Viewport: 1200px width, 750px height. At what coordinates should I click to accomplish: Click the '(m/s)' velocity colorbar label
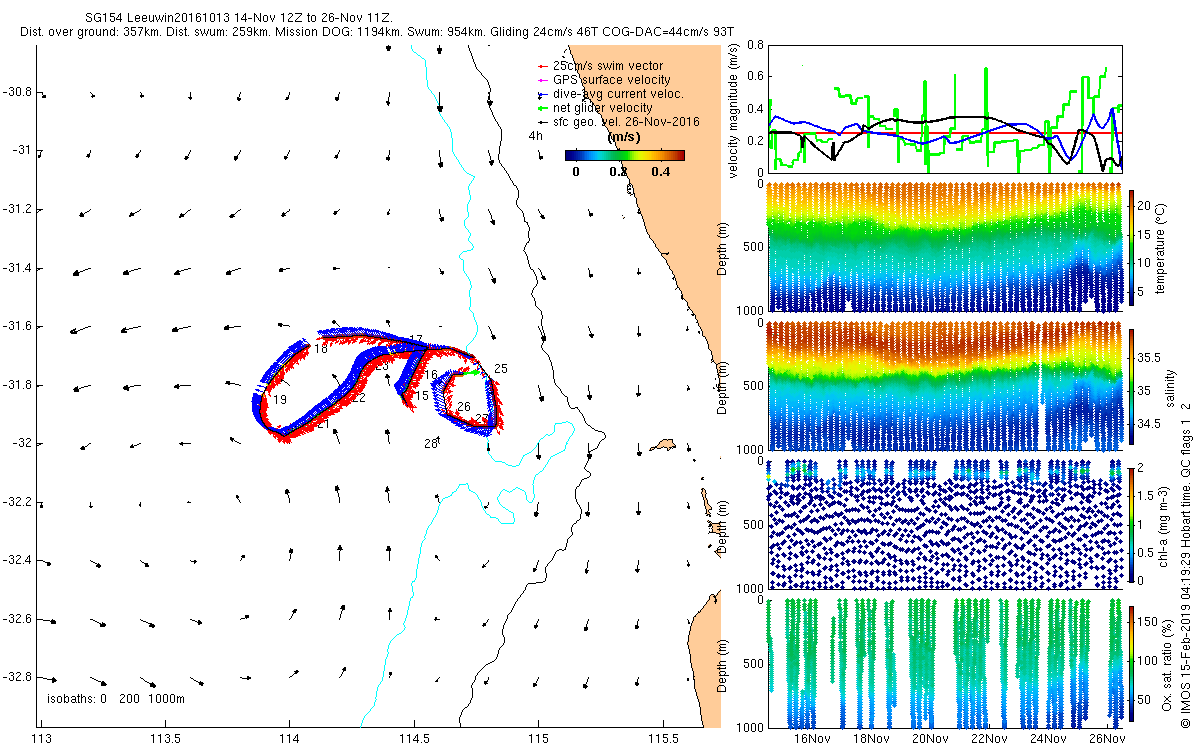pos(624,137)
